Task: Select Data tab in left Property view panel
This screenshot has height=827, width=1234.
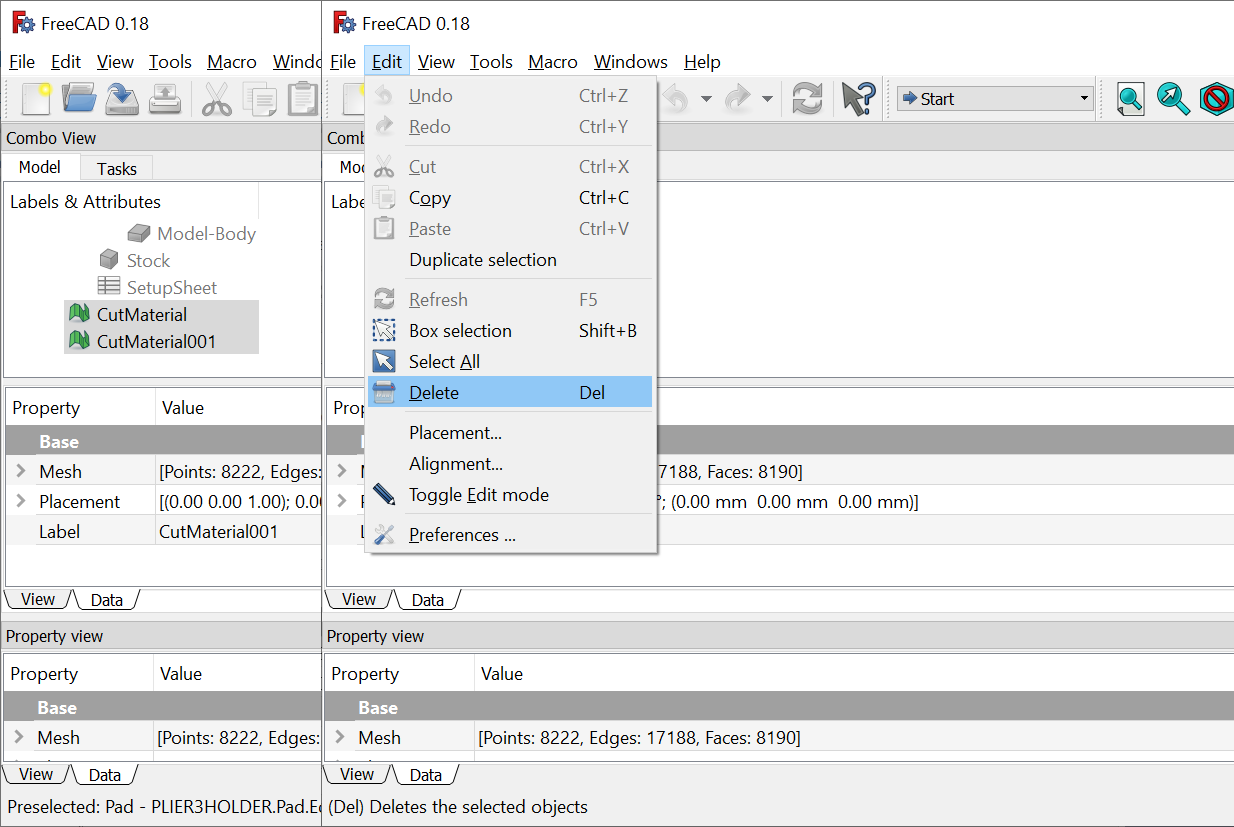Action: click(105, 774)
